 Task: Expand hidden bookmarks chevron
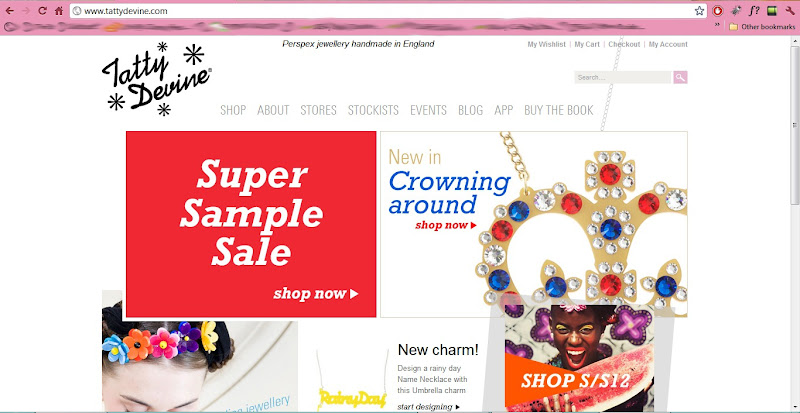point(717,24)
